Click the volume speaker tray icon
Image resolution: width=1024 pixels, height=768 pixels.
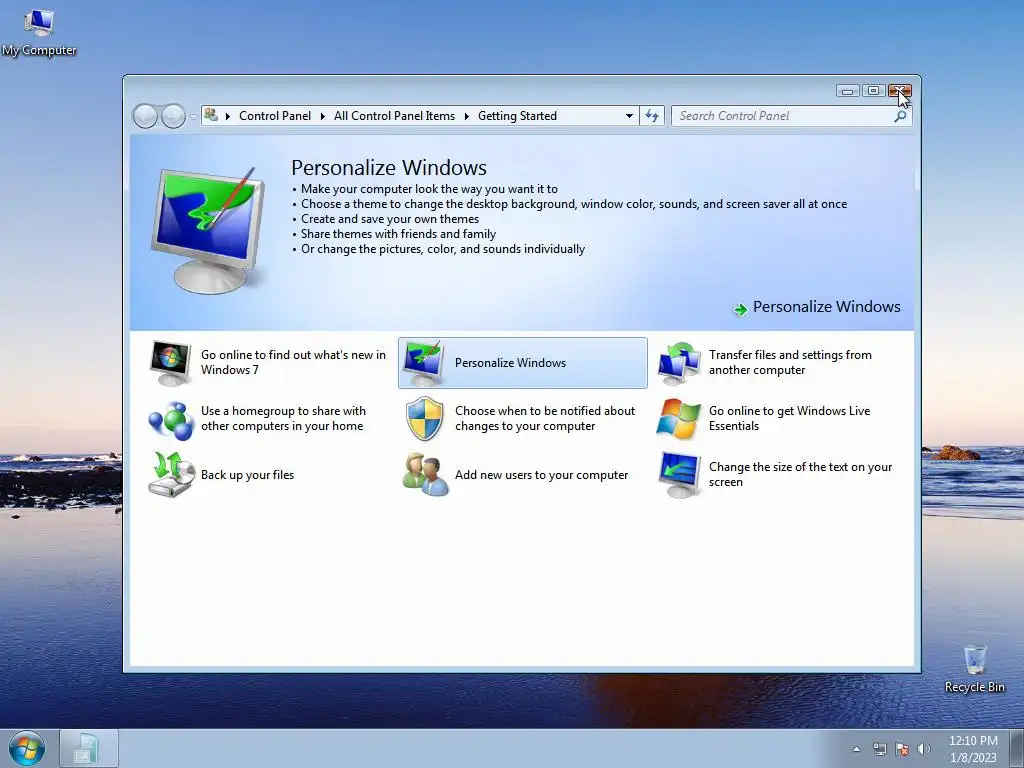coord(924,749)
